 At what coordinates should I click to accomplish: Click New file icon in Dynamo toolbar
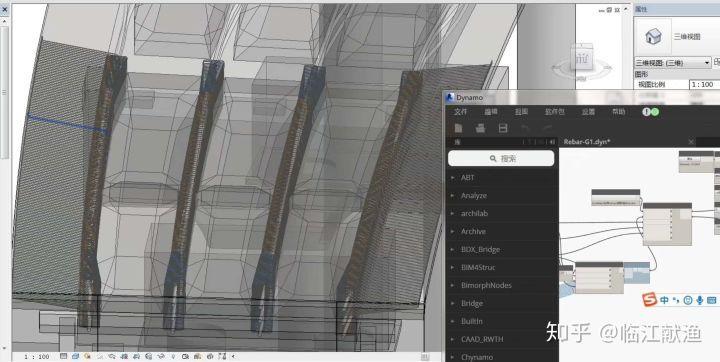click(458, 128)
